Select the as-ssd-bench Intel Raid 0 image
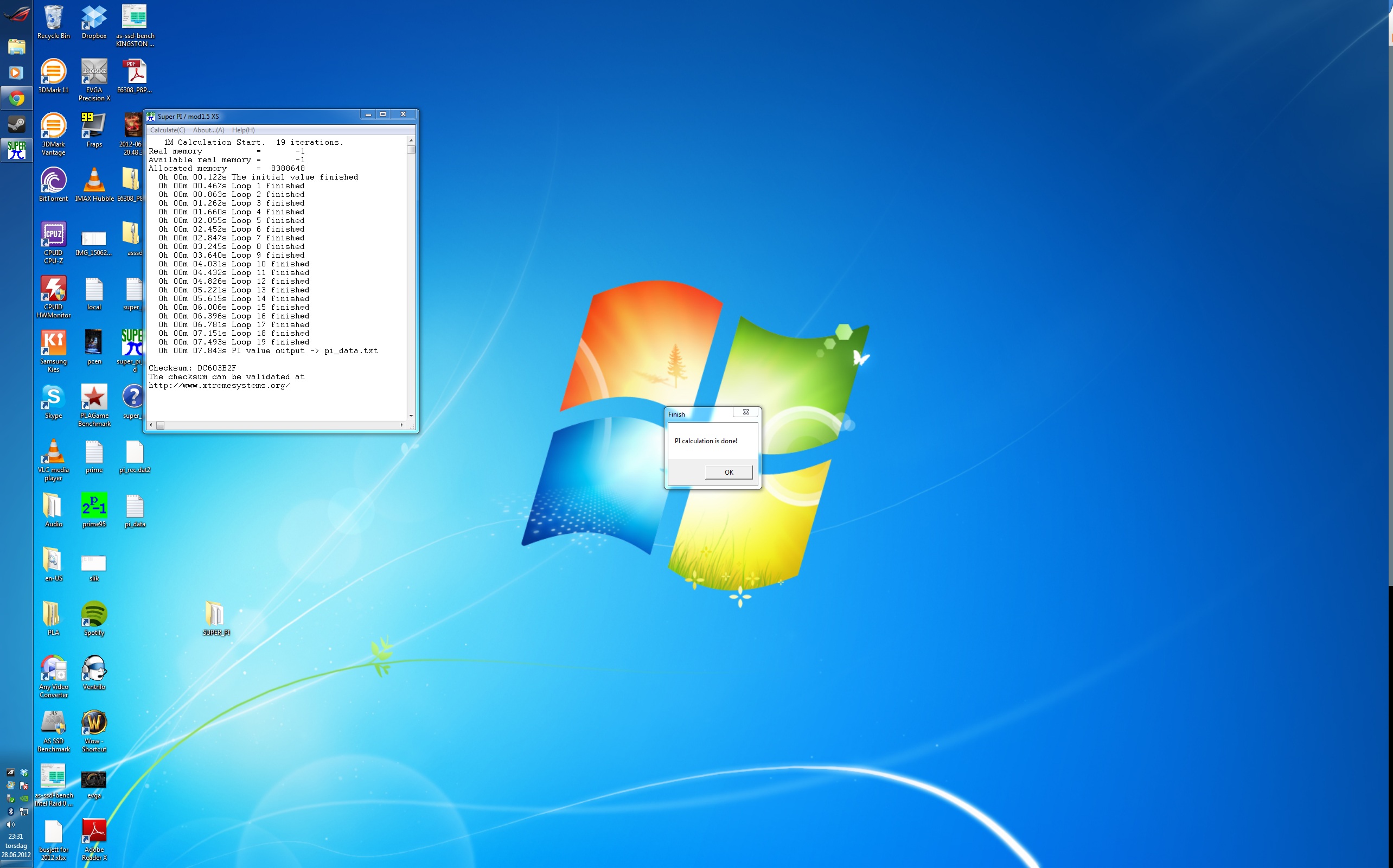Image resolution: width=1393 pixels, height=868 pixels. [53, 786]
